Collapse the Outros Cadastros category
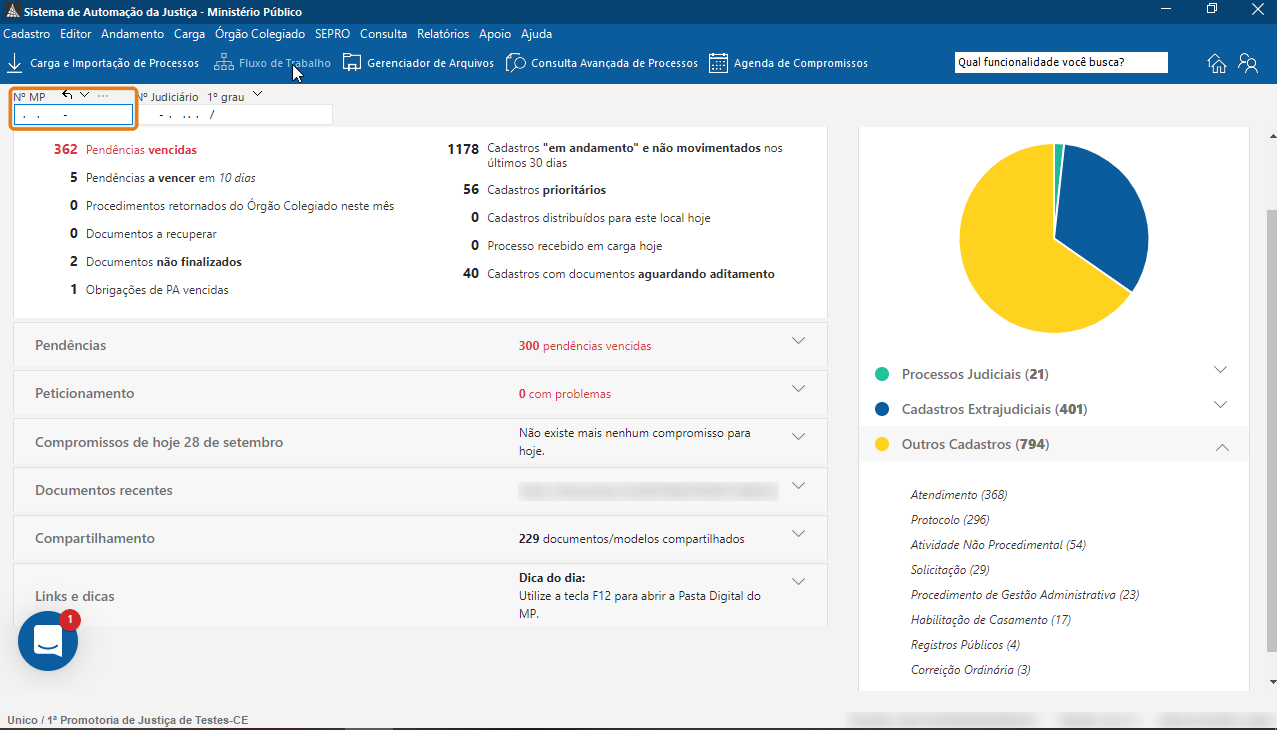1277x730 pixels. pos(1222,448)
